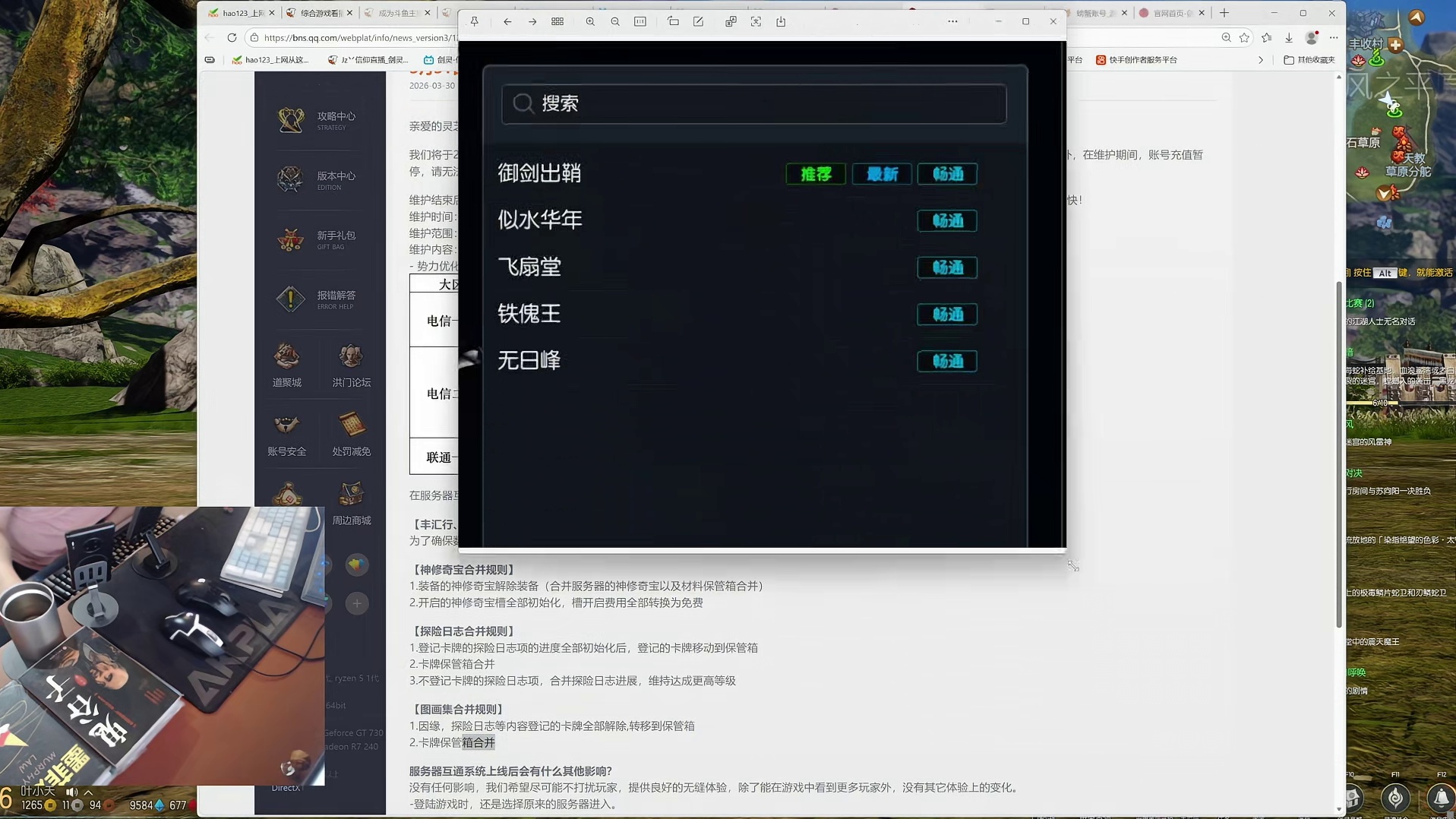Image resolution: width=1456 pixels, height=819 pixels.
Task: Click the 最新 tag on 御剑出鞘
Action: pos(882,174)
